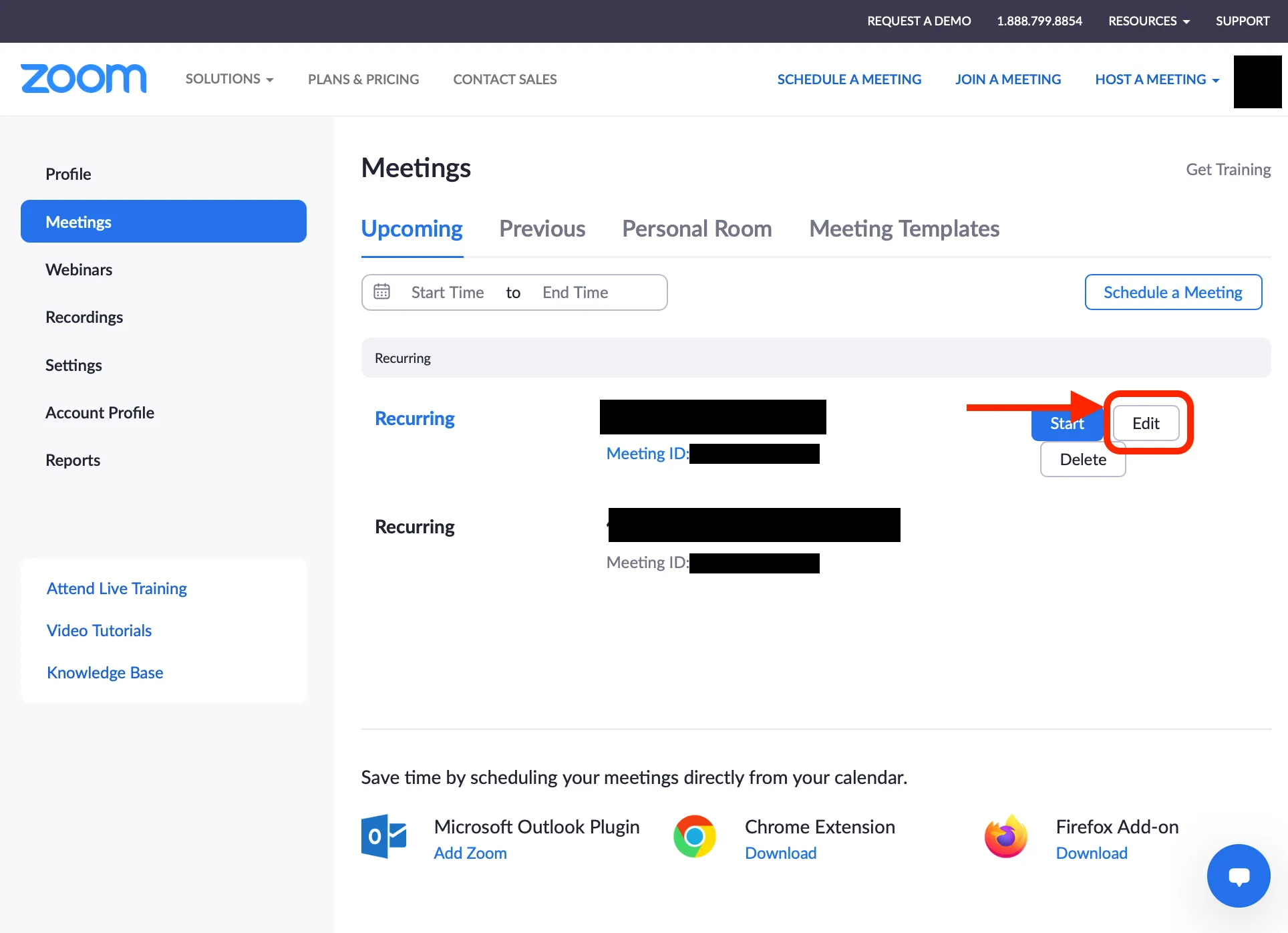Switch to the Previous meetings tab

[542, 229]
